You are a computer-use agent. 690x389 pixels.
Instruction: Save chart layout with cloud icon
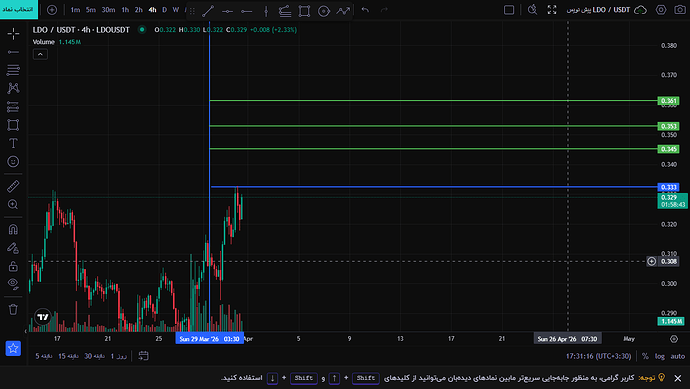tap(640, 10)
